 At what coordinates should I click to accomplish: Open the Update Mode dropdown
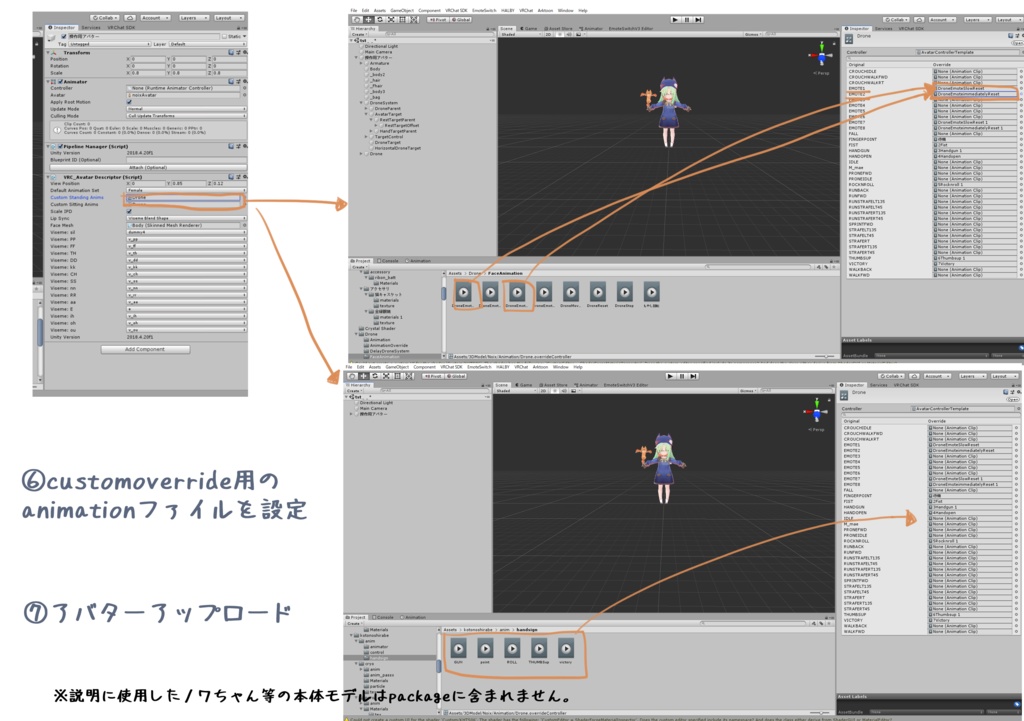pos(186,109)
